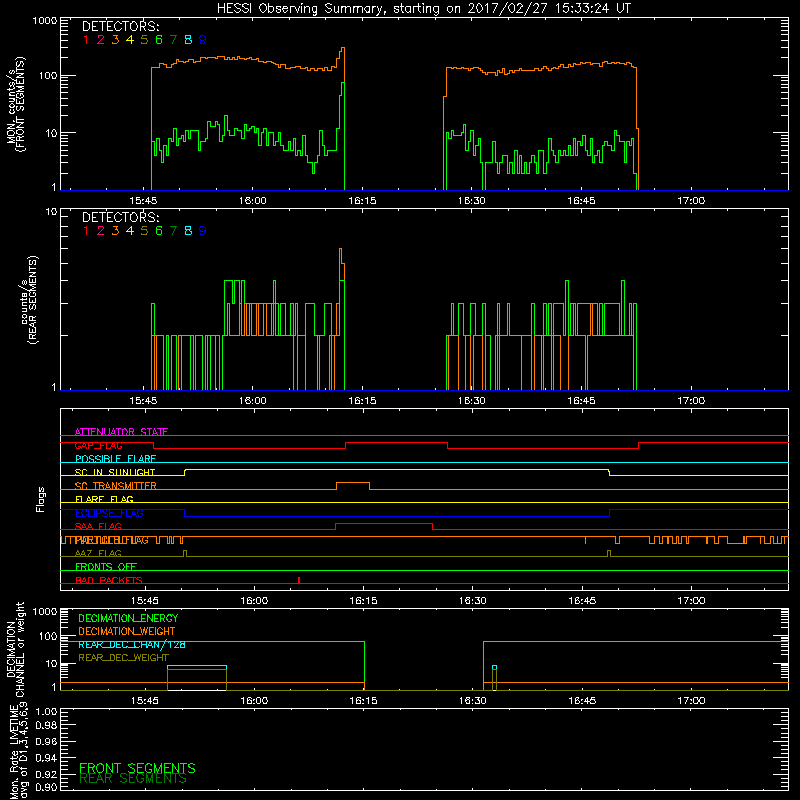Screen dimensions: 800x800
Task: Click the POSSIBLE_FLARE flag label
Action: point(115,459)
